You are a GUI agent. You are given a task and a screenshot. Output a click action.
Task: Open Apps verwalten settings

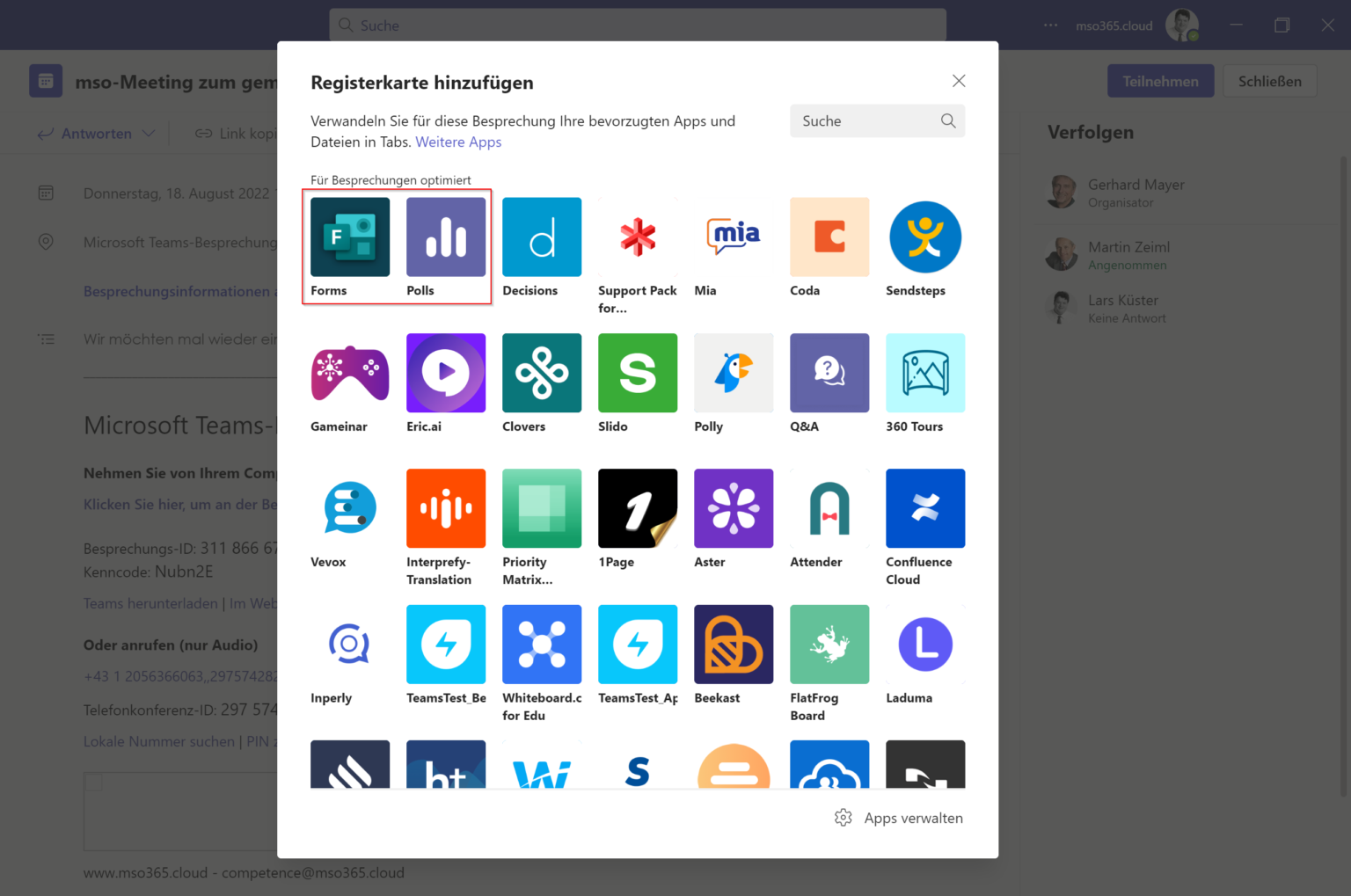pos(898,818)
